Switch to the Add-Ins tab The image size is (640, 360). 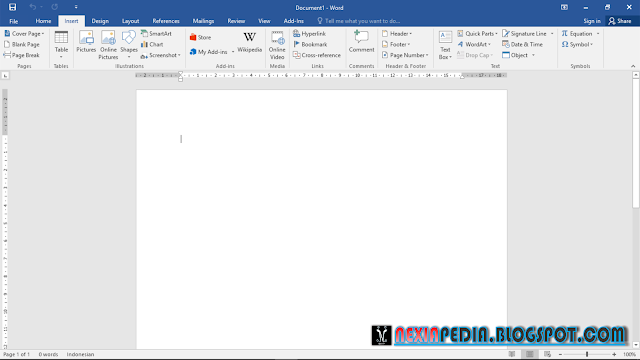(293, 21)
